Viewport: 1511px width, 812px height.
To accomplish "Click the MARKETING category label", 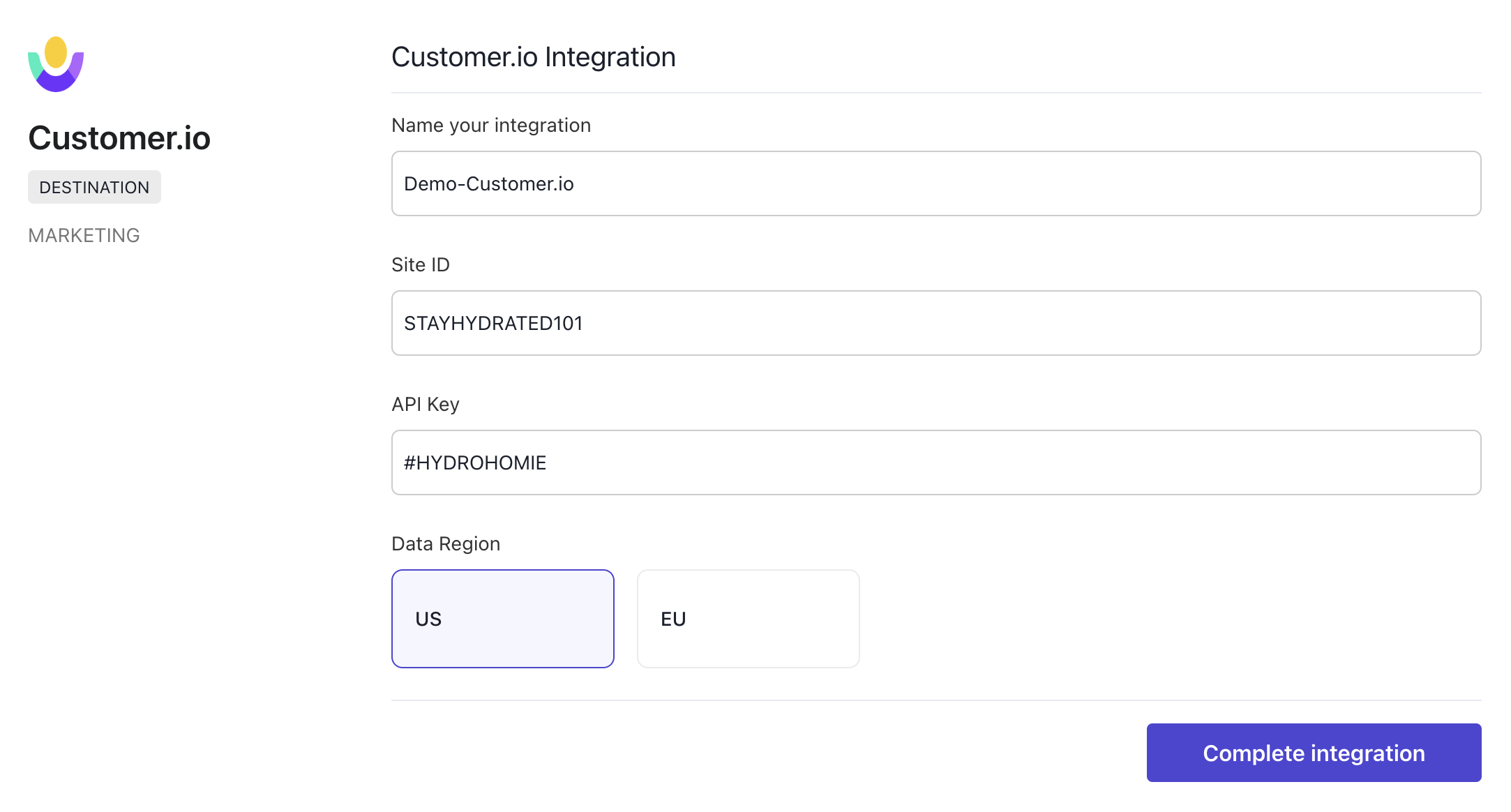I will pos(84,235).
